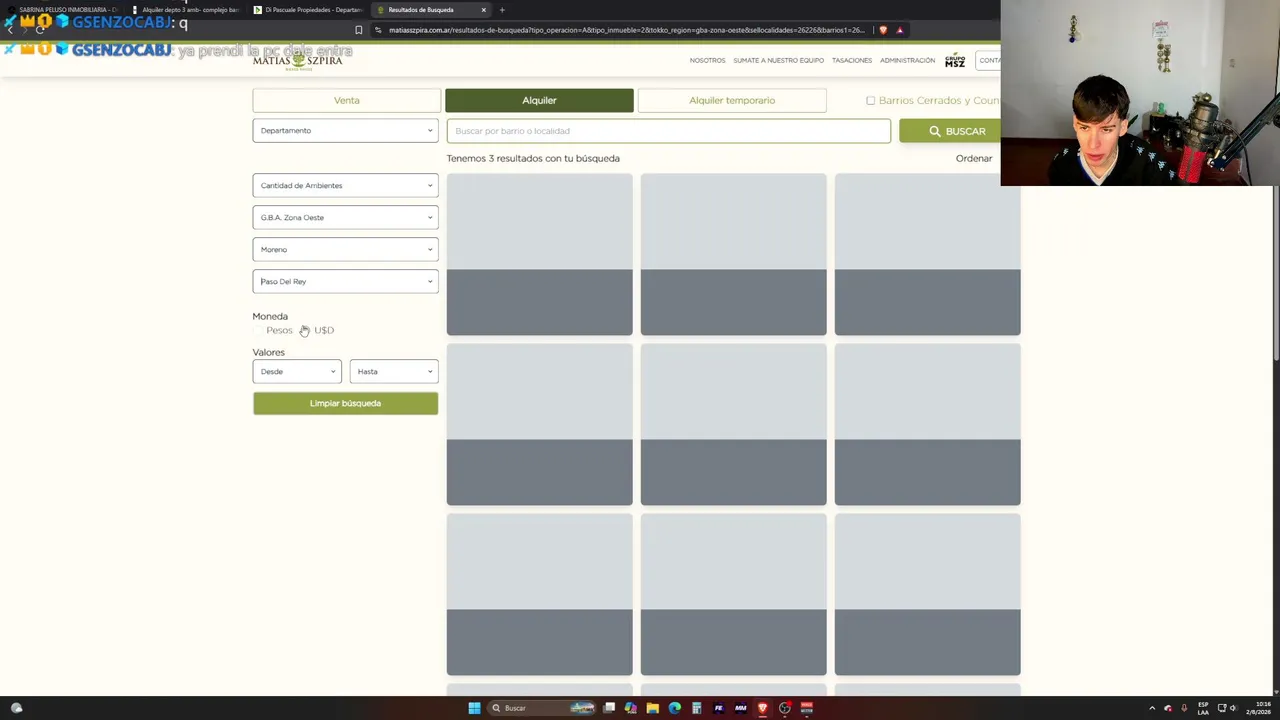The height and width of the screenshot is (720, 1280).
Task: Open OBS Studio from the taskbar
Action: 784,708
